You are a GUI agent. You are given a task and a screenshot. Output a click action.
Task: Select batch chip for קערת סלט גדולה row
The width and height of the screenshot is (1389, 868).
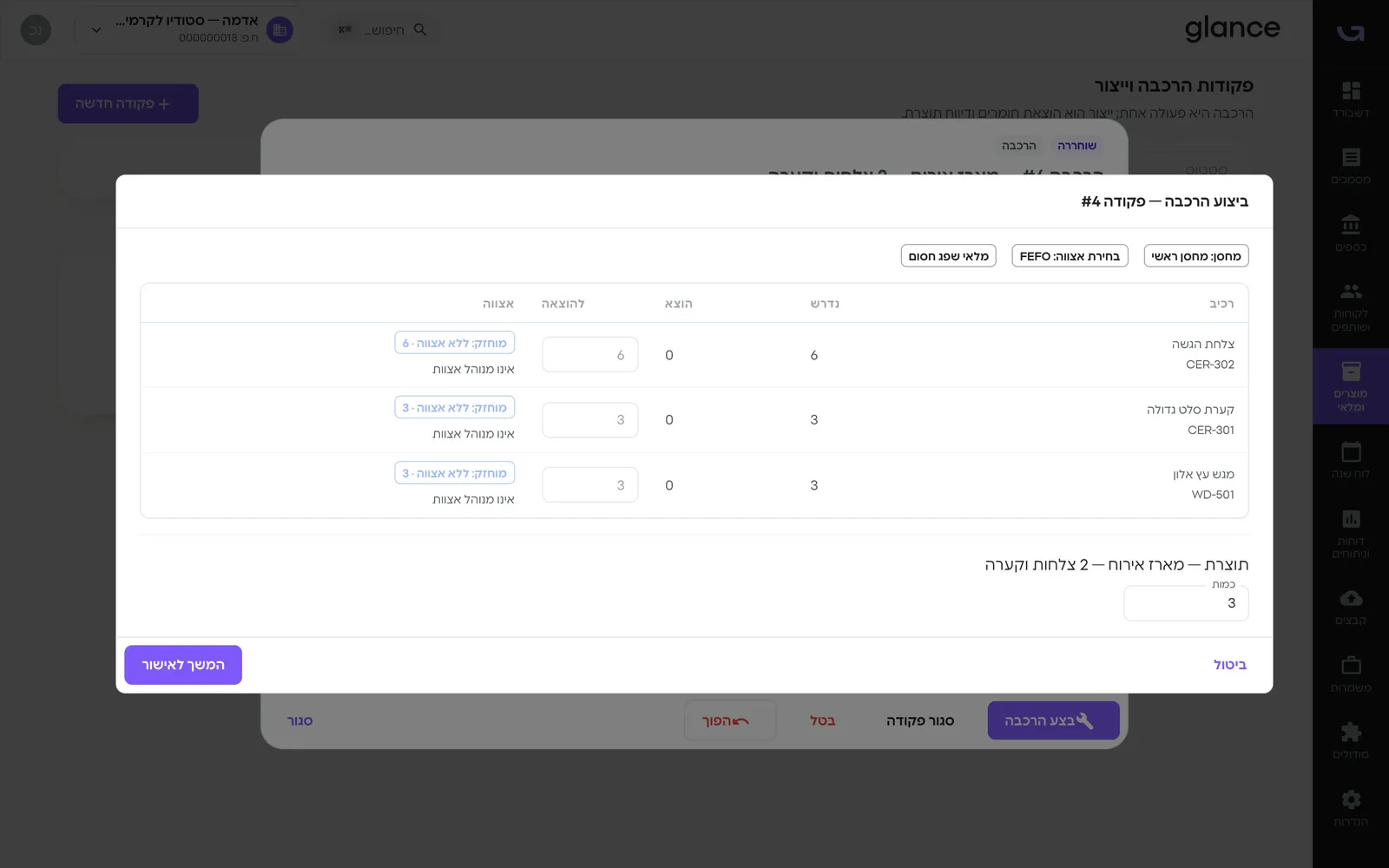click(455, 407)
